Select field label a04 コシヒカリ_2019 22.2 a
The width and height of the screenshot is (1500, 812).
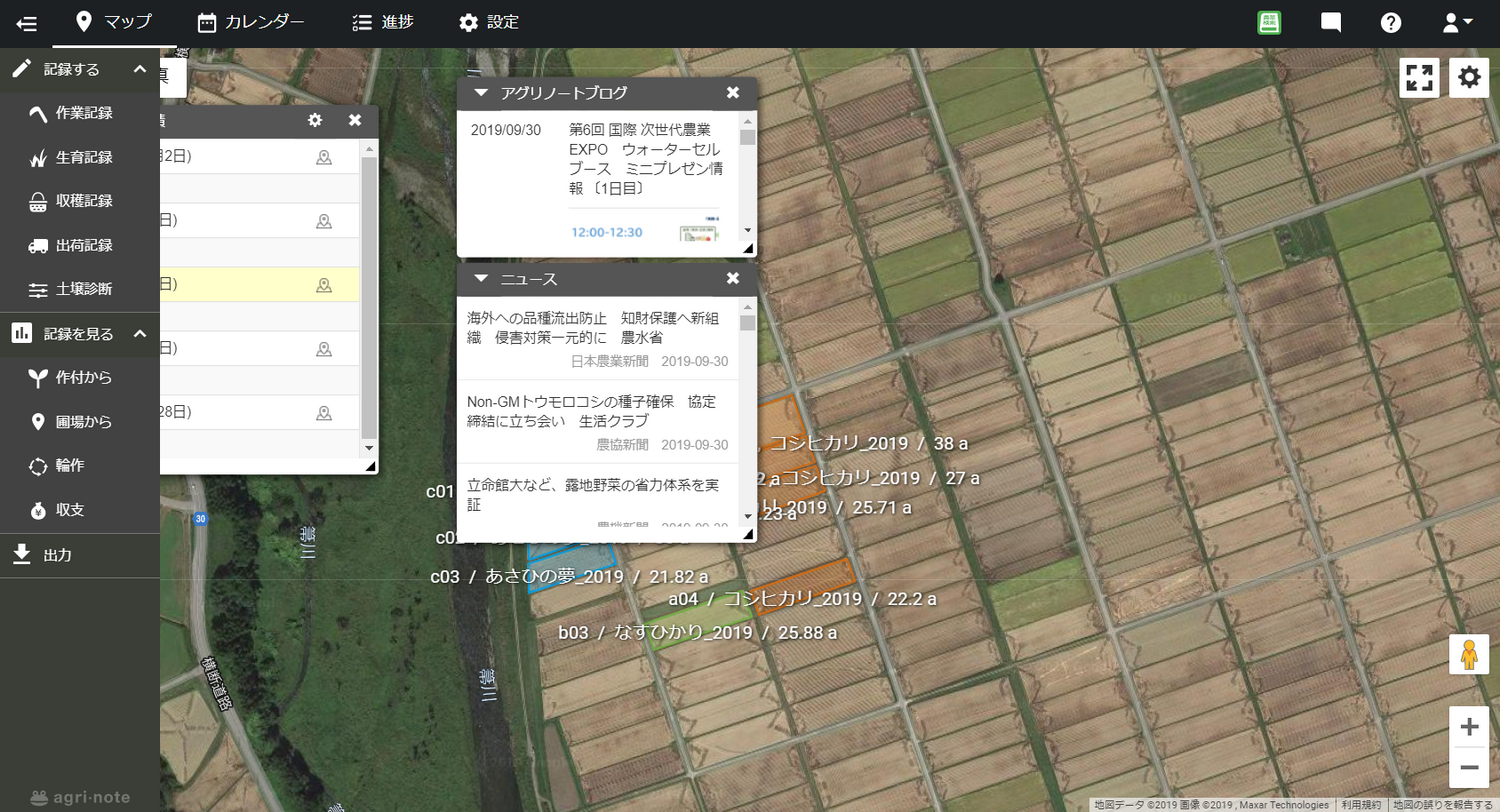[x=802, y=599]
